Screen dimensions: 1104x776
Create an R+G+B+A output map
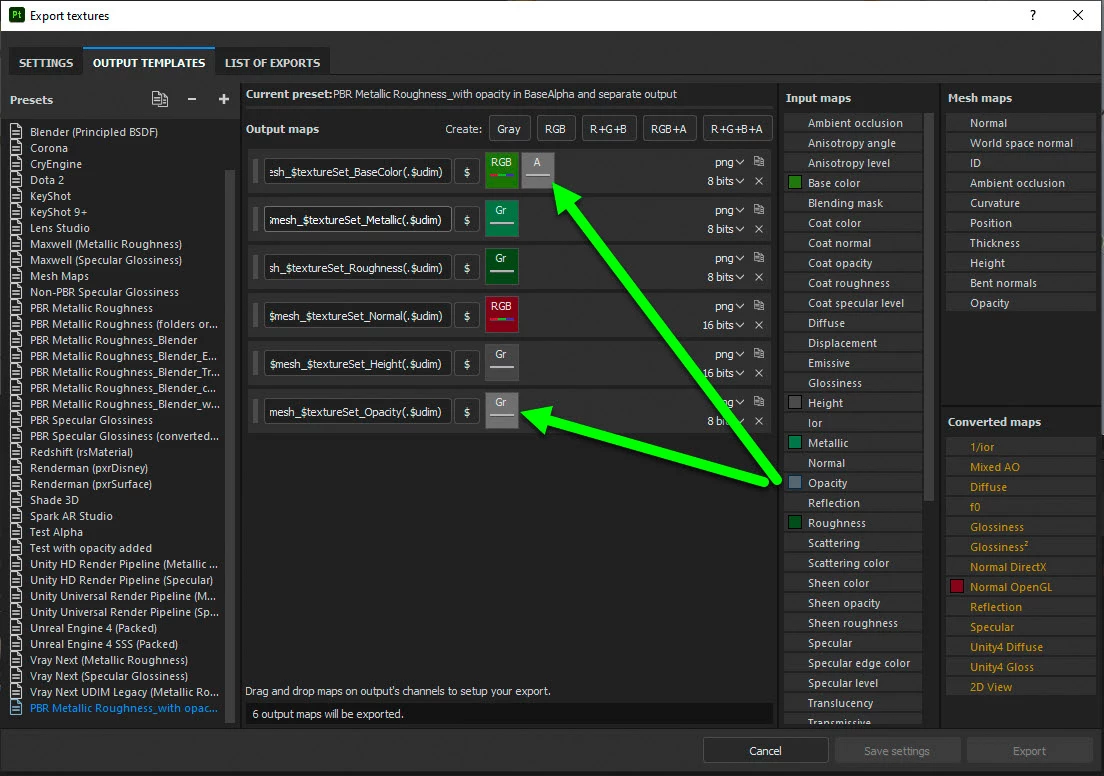point(736,129)
